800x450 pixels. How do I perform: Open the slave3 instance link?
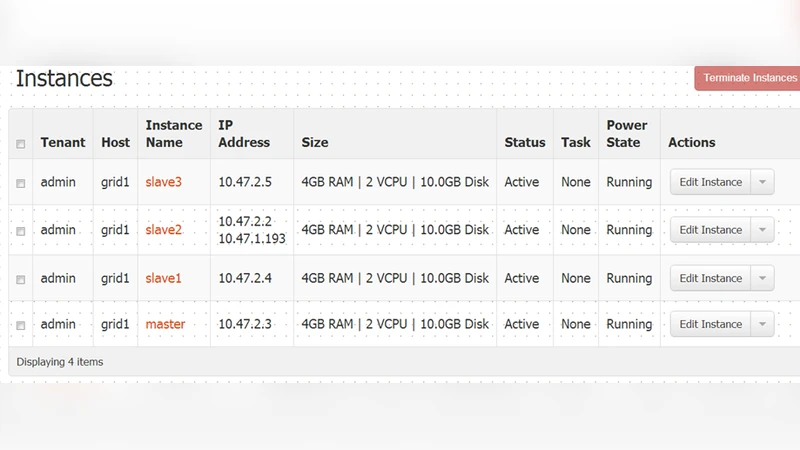coord(164,182)
